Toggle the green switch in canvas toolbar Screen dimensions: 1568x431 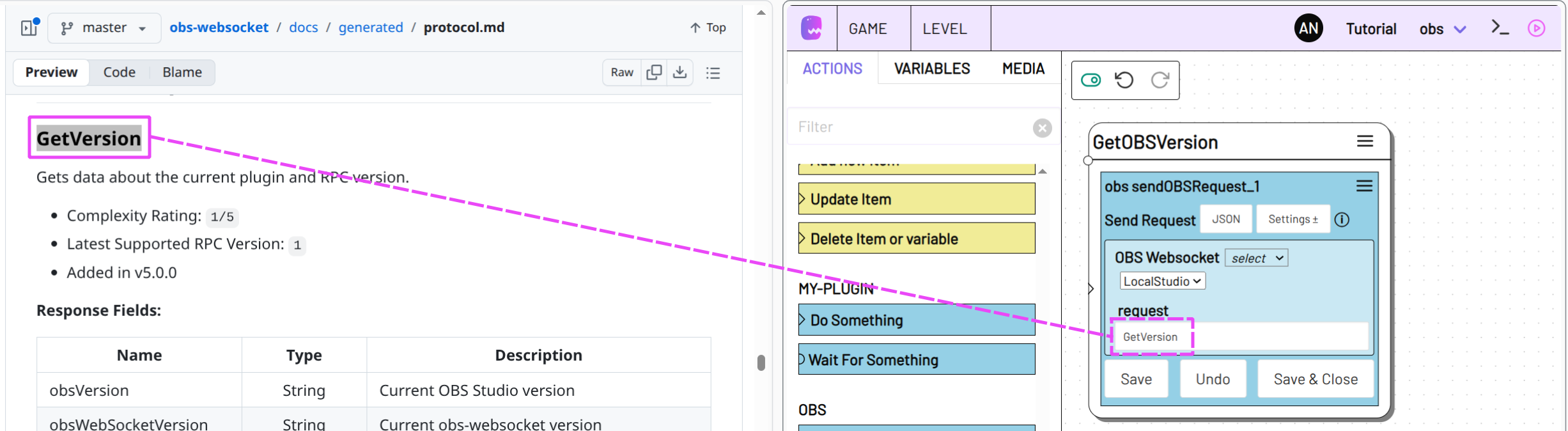point(1091,80)
